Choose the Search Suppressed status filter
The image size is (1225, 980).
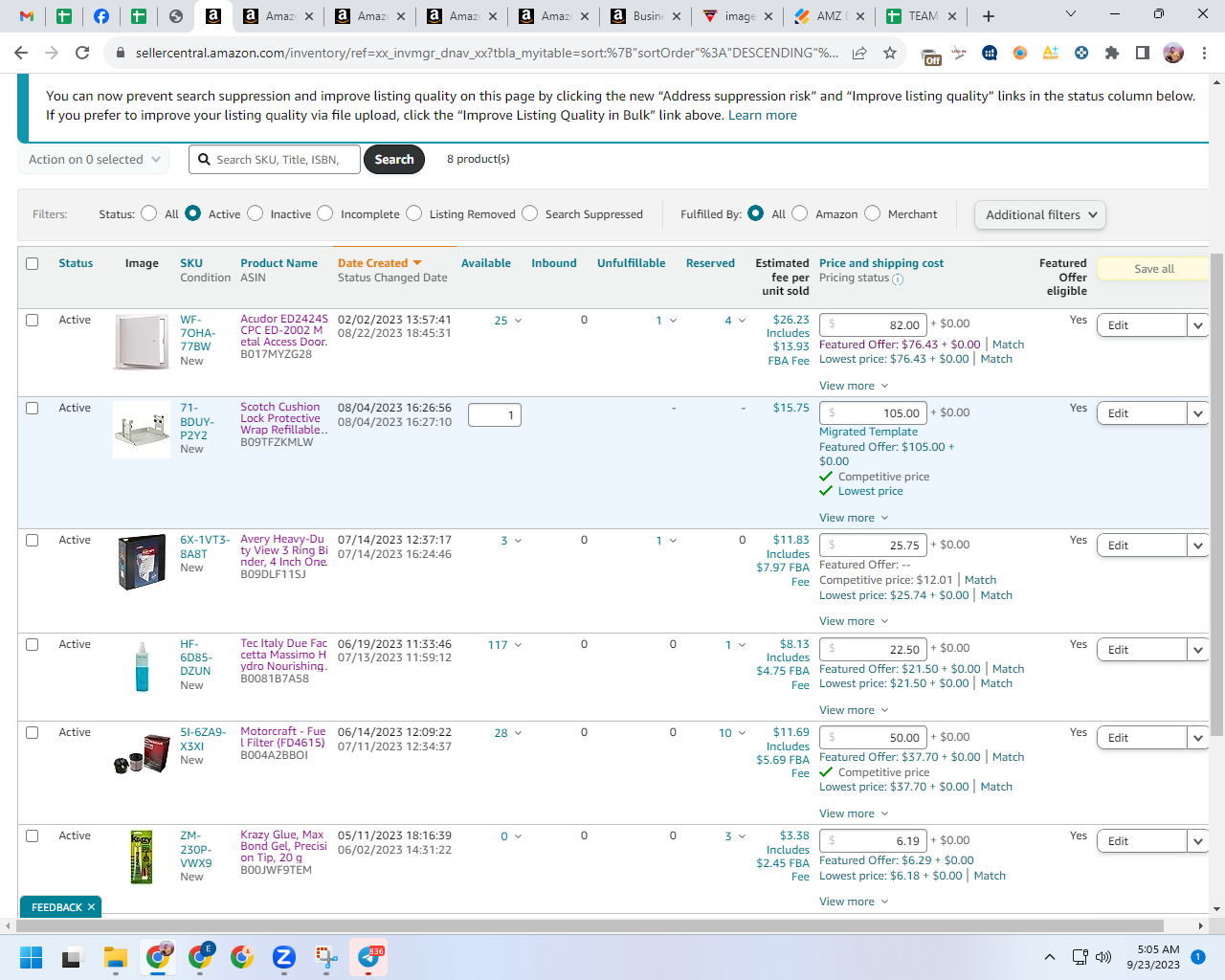point(530,213)
